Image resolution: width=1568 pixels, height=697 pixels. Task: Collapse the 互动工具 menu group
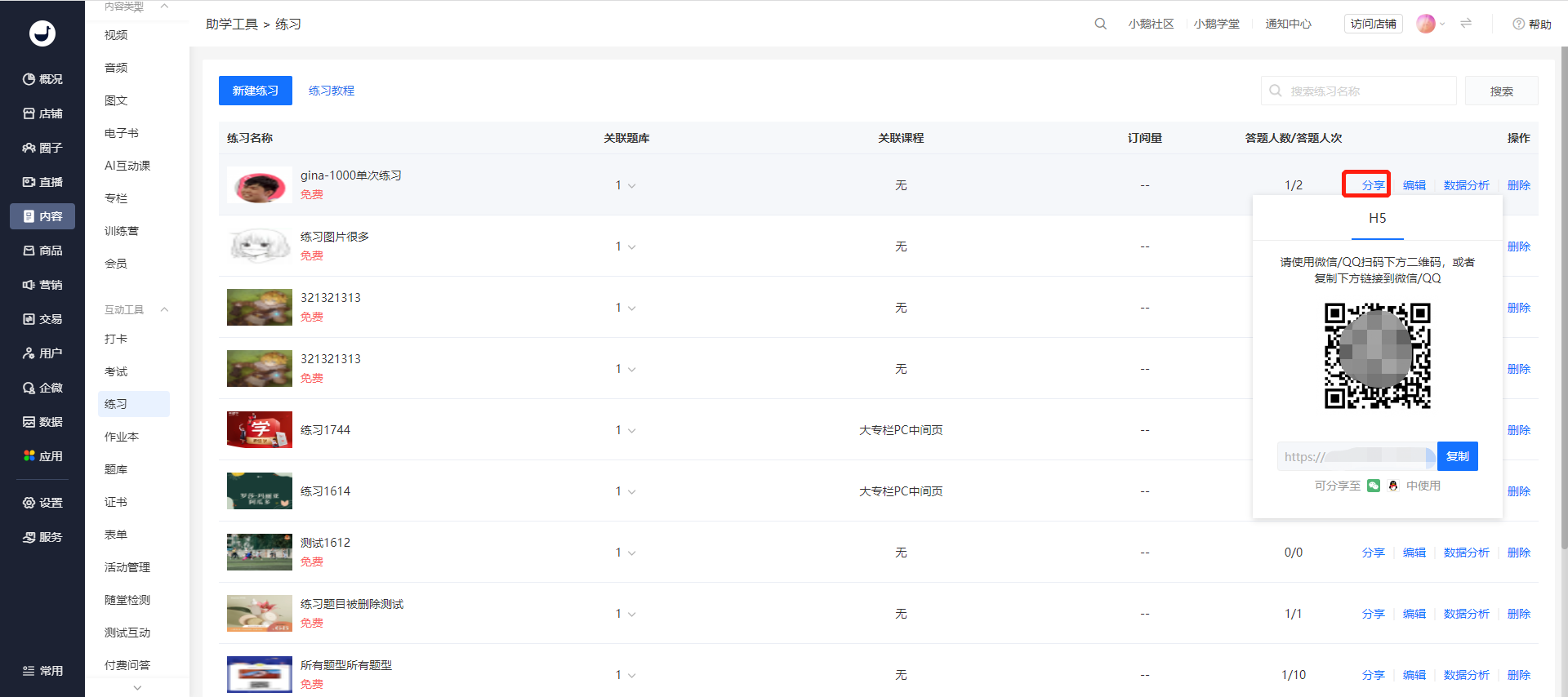(164, 309)
